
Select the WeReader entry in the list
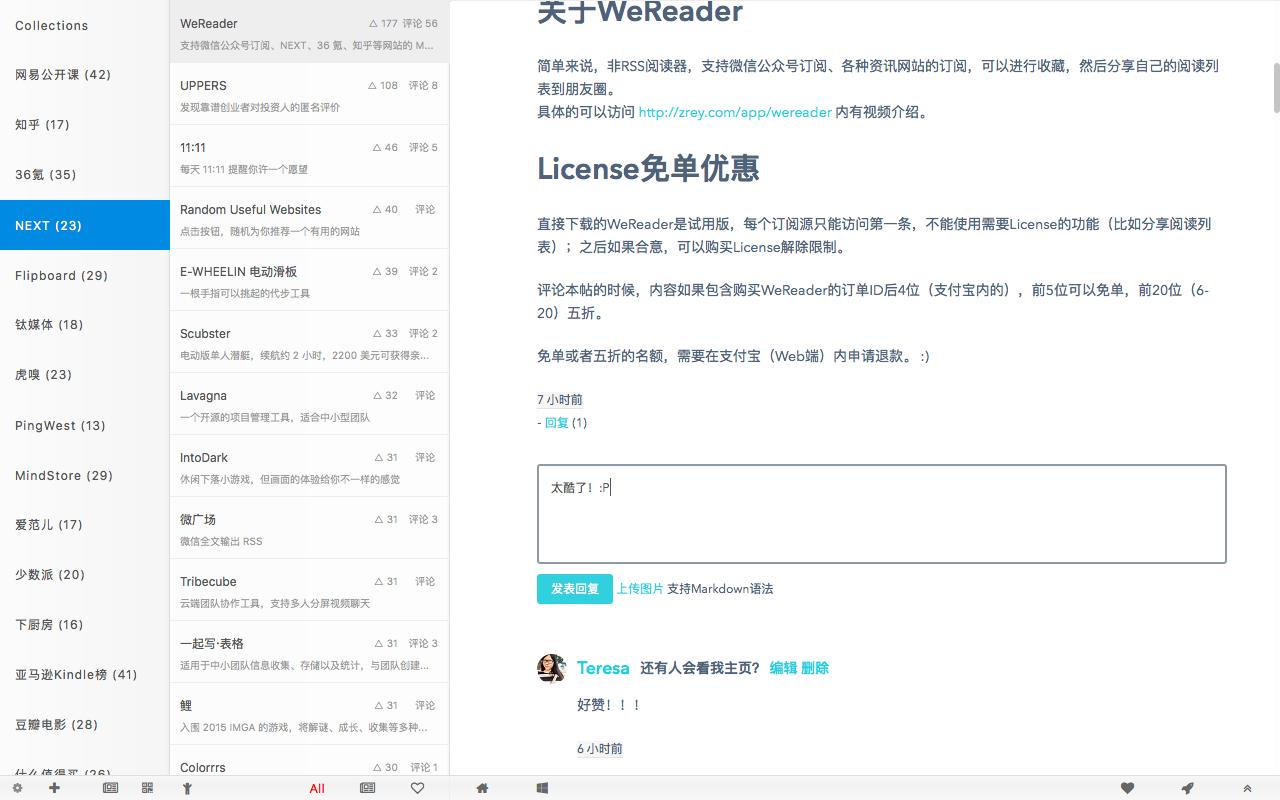tap(309, 33)
